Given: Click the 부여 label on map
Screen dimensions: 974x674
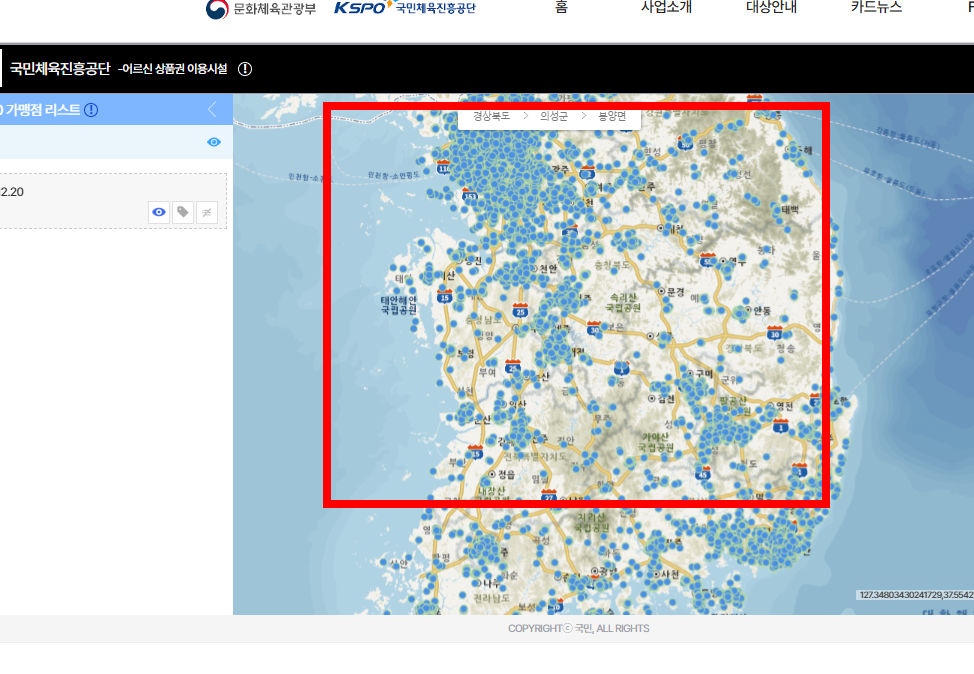Looking at the screenshot, I should coord(486,373).
